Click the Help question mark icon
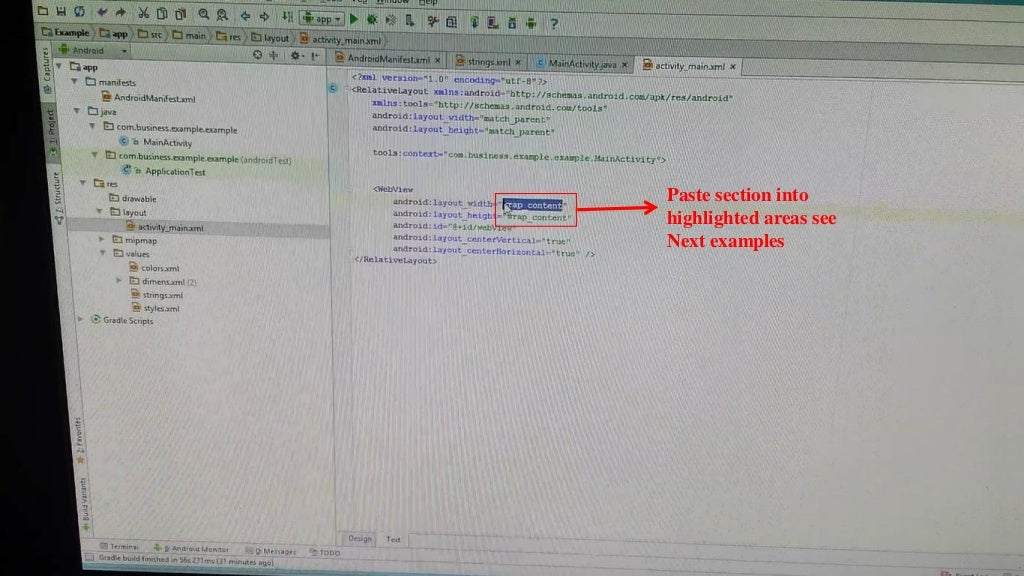The height and width of the screenshot is (576, 1024). point(554,25)
